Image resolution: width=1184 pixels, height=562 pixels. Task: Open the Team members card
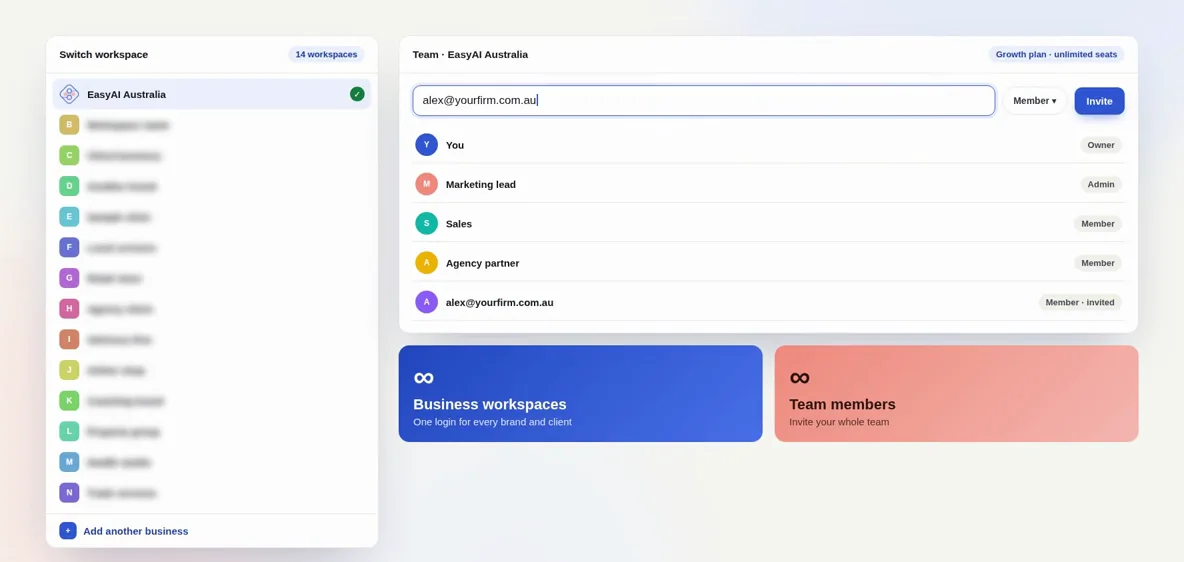point(956,394)
